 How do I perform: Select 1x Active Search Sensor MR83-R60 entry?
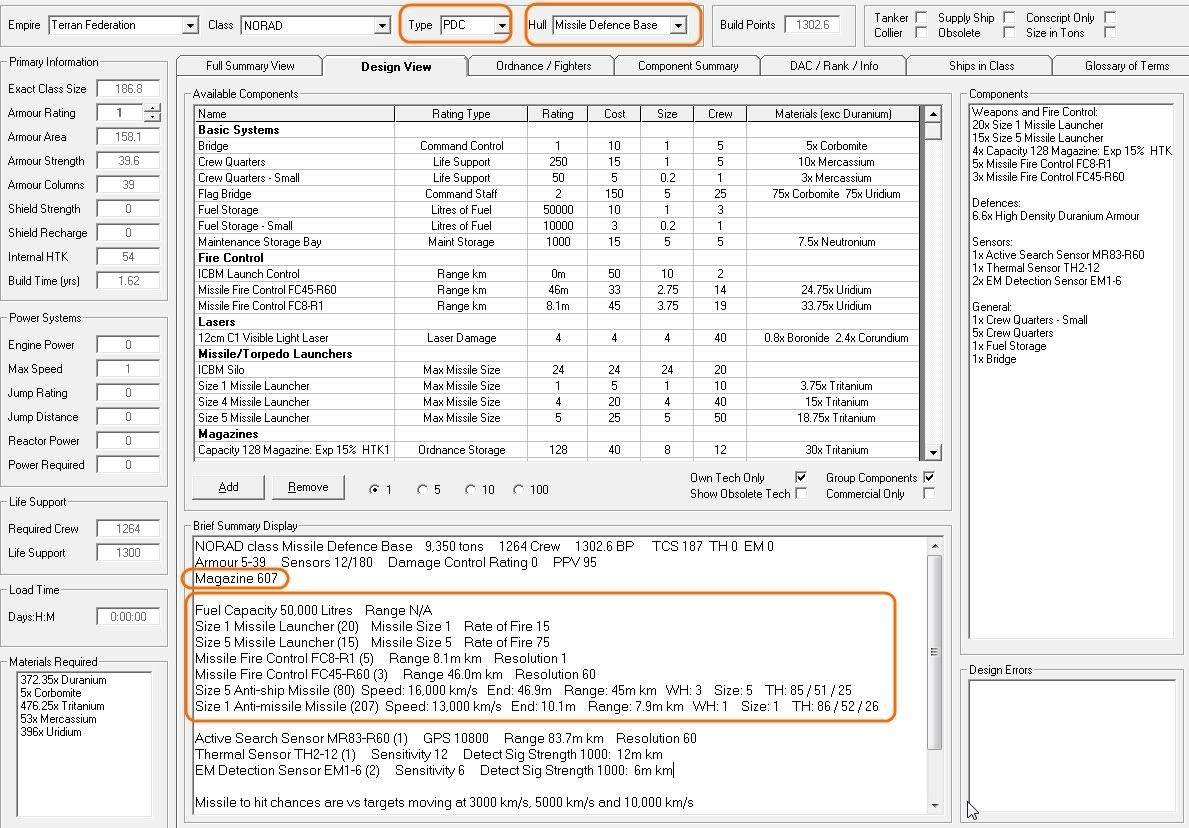pyautogui.click(x=1058, y=255)
